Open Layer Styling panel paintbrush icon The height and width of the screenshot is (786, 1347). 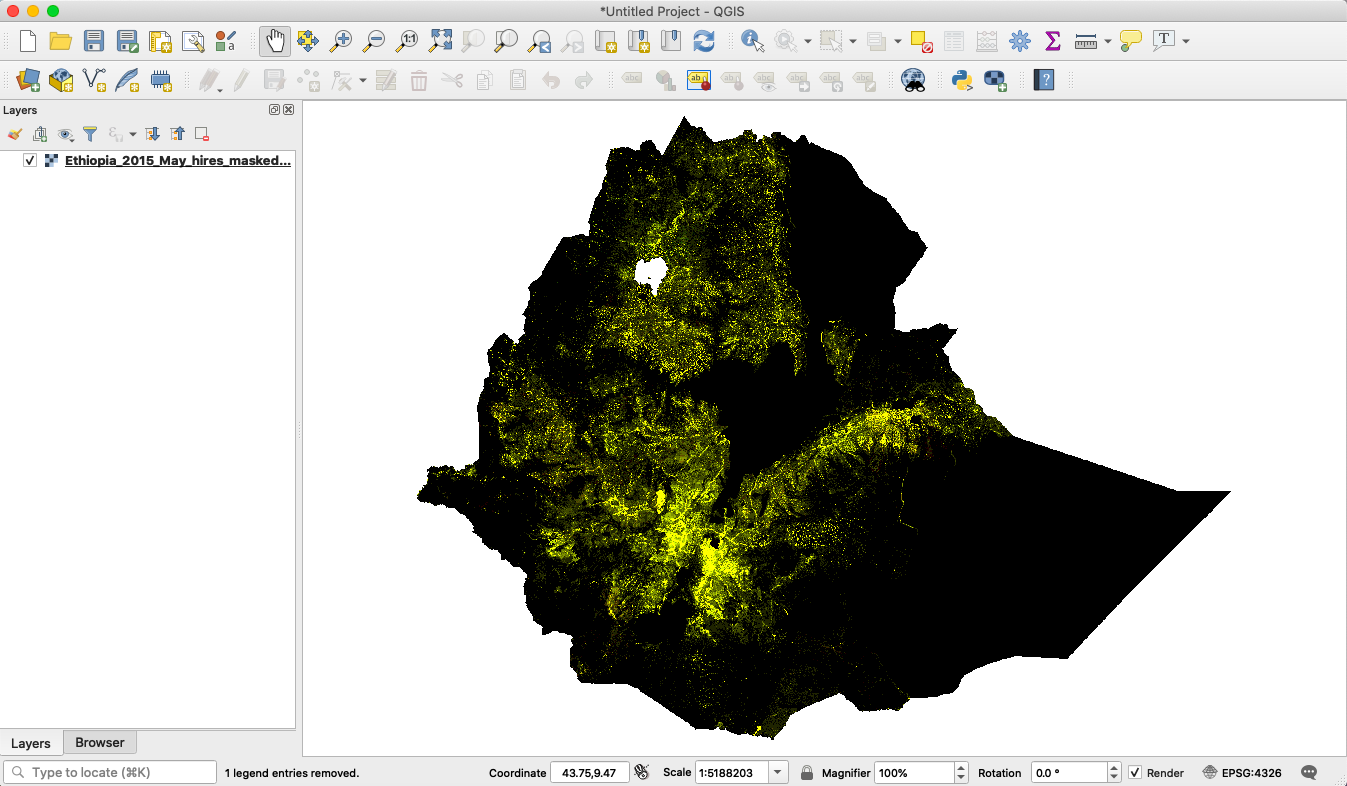click(x=15, y=134)
